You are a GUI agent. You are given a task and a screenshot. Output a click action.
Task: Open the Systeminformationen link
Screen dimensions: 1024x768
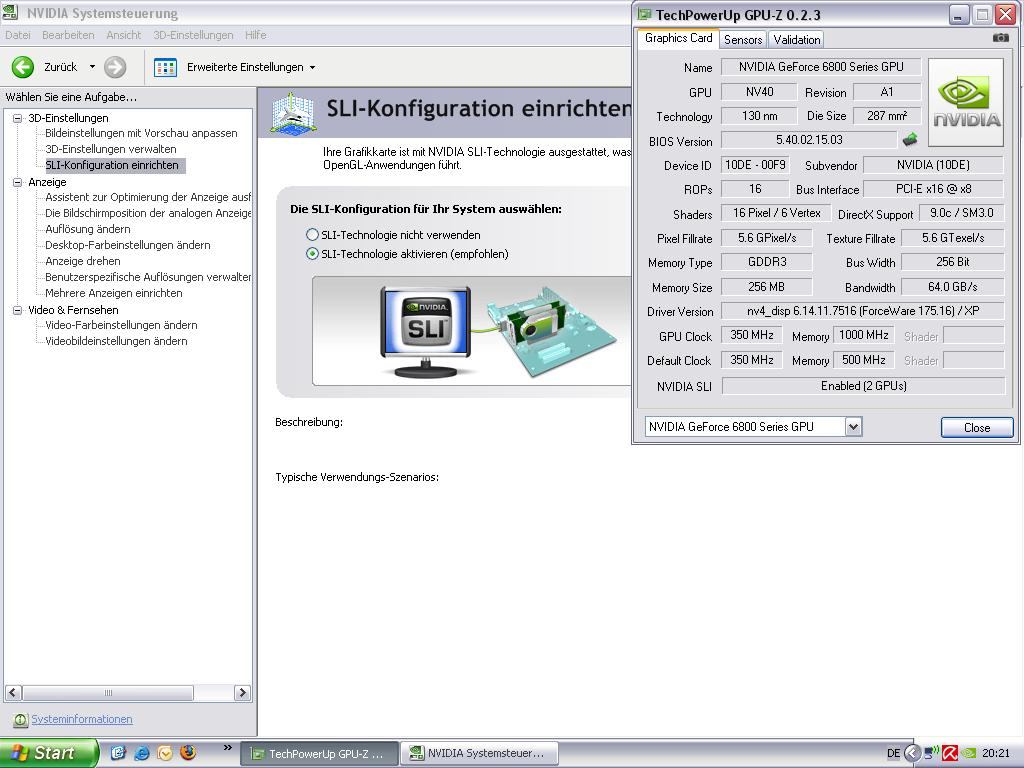coord(82,719)
